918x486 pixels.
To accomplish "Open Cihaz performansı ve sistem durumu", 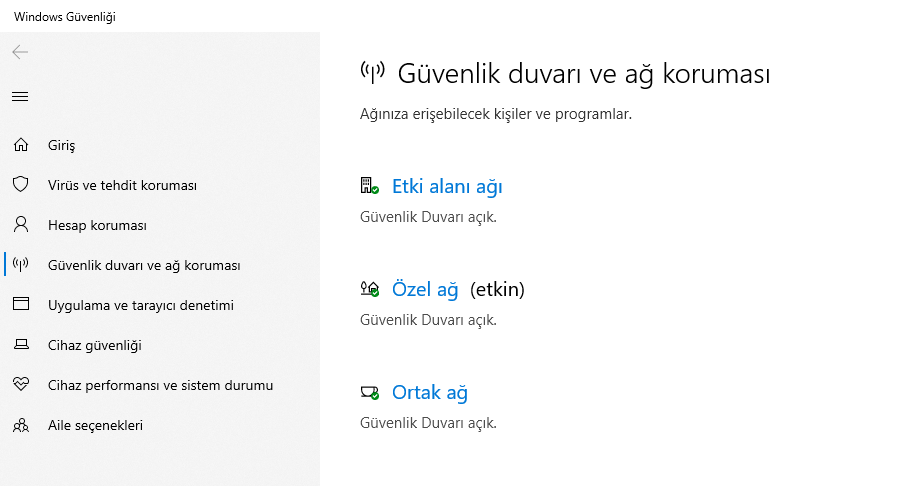I will coord(160,385).
